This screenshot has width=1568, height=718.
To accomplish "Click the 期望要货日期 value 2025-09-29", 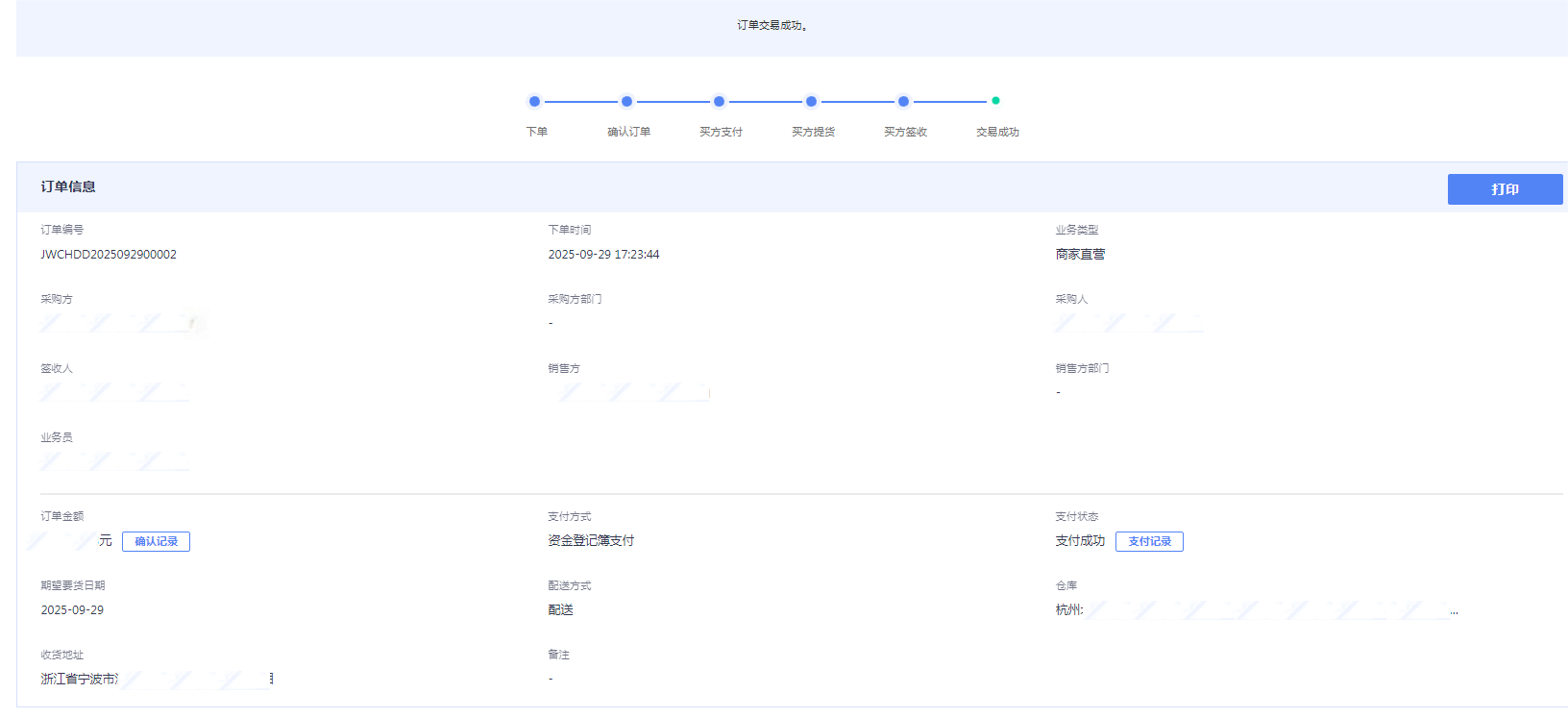I will click(72, 610).
